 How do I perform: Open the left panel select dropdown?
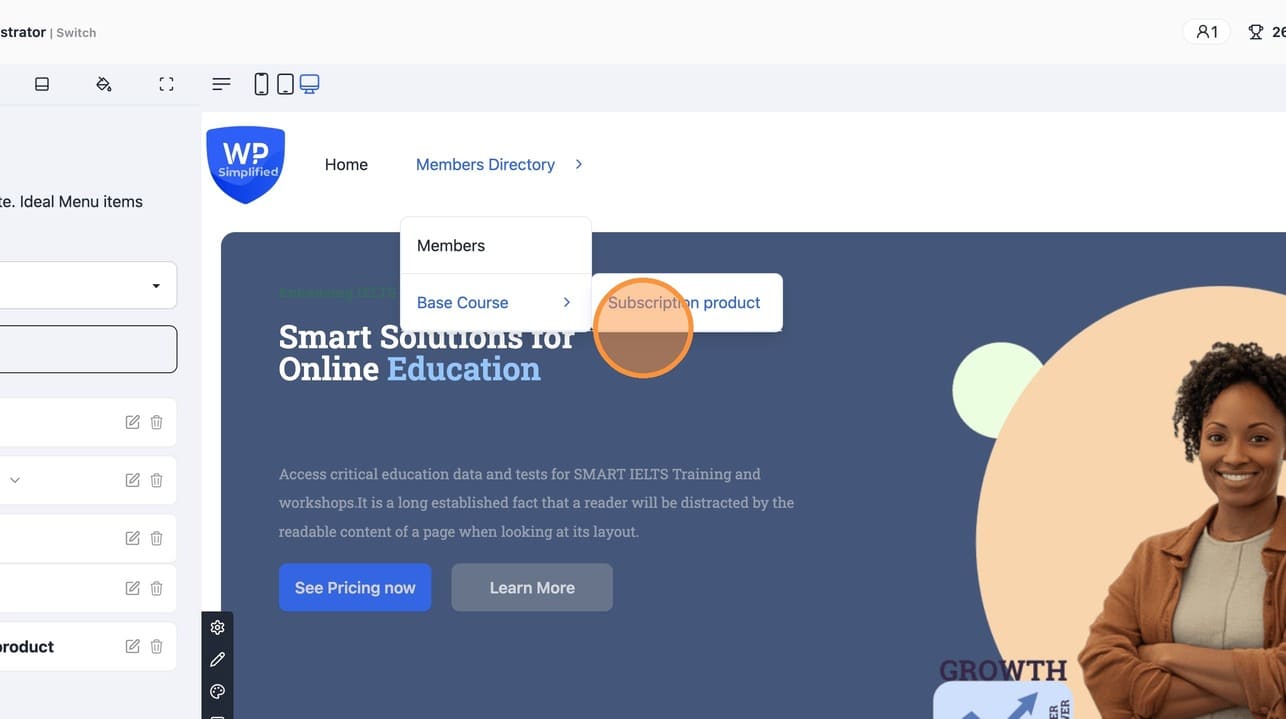(88, 286)
